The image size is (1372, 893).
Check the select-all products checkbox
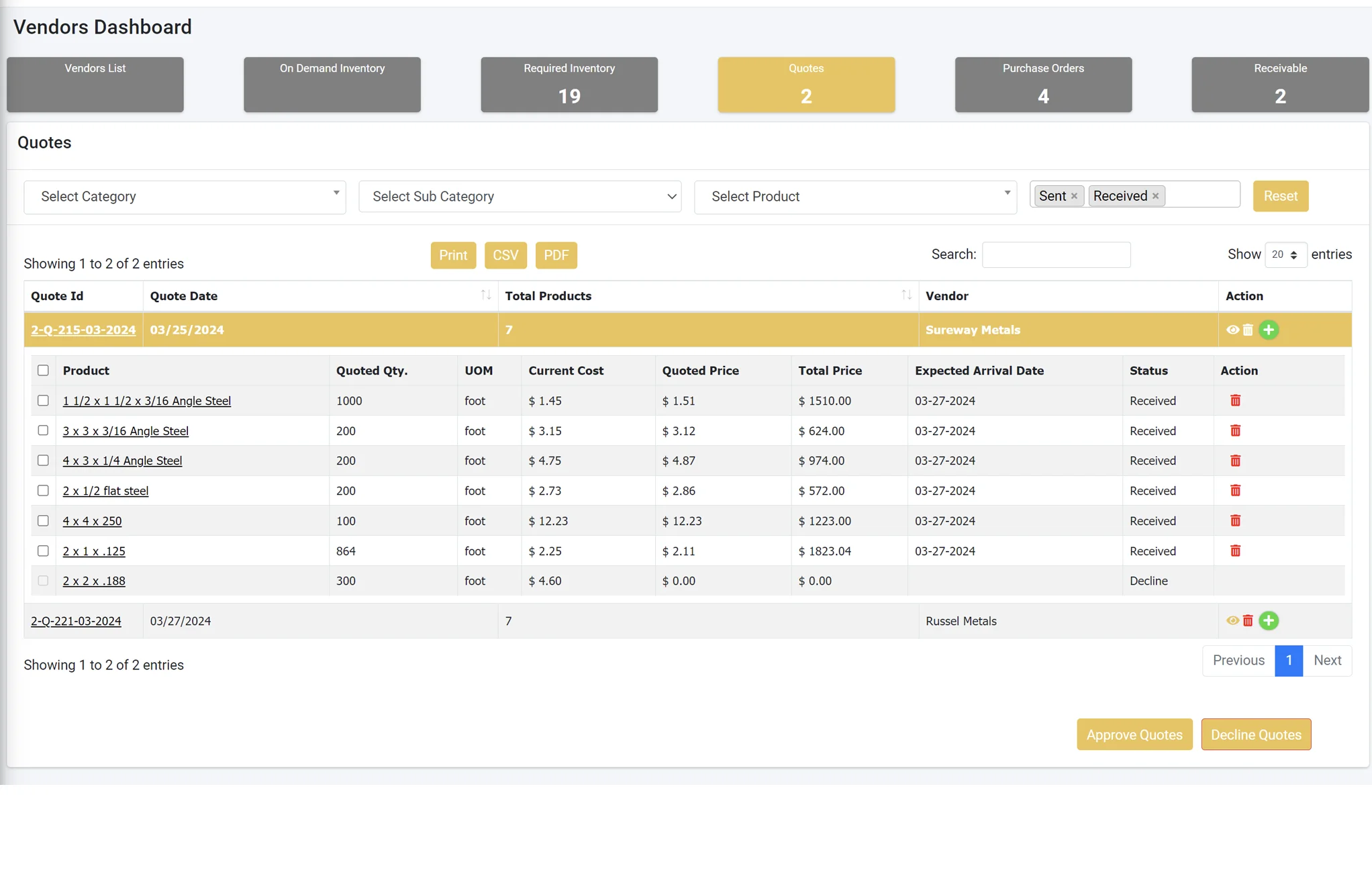click(43, 370)
